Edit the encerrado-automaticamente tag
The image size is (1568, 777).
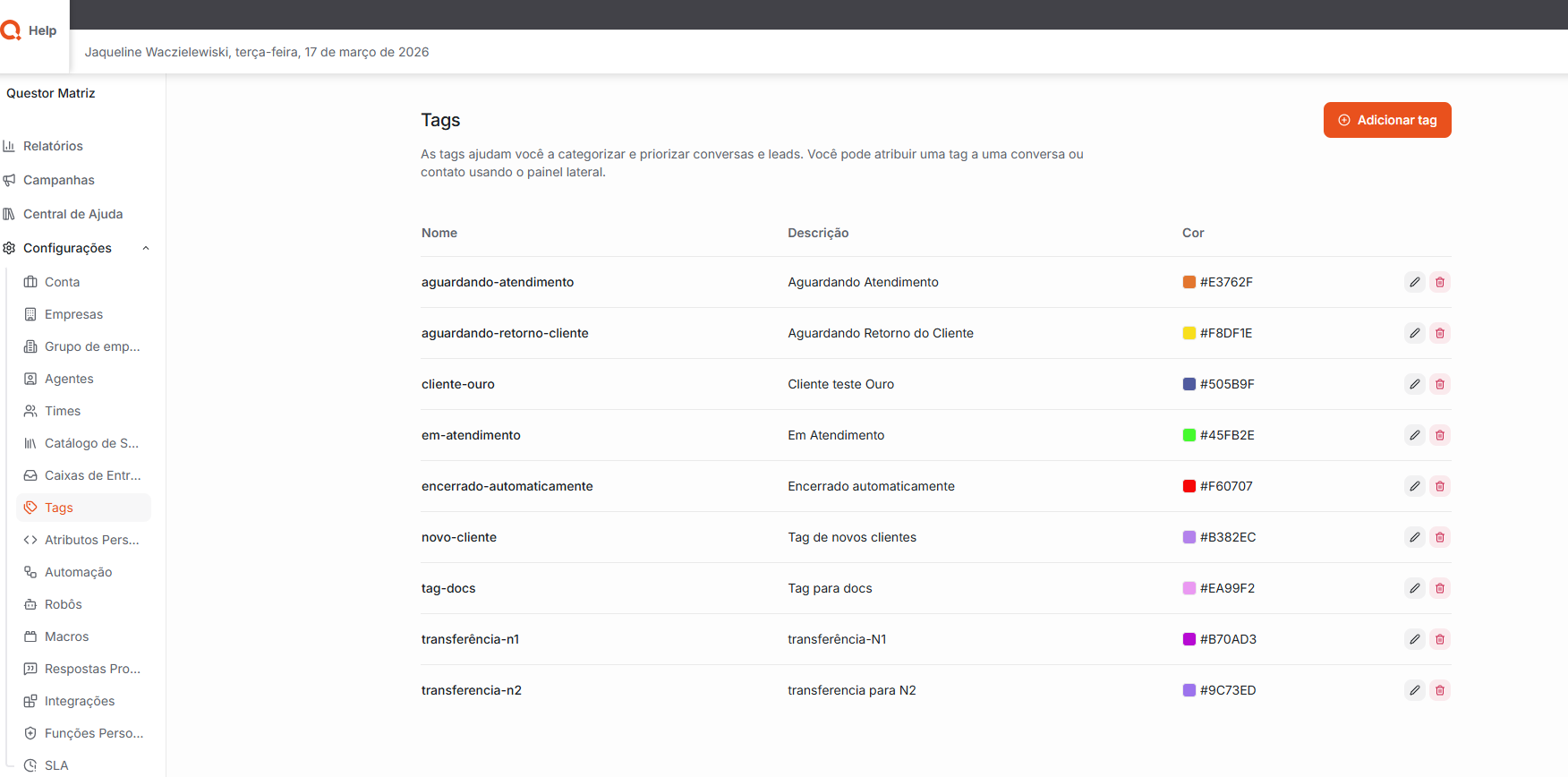pyautogui.click(x=1414, y=486)
